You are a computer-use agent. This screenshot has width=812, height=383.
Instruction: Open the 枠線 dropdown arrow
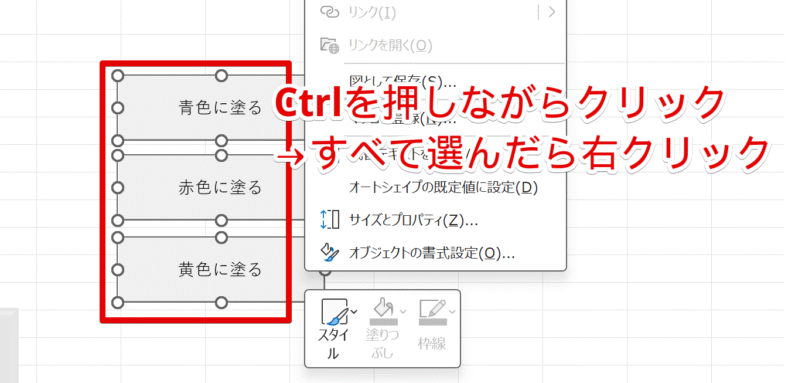coord(452,312)
